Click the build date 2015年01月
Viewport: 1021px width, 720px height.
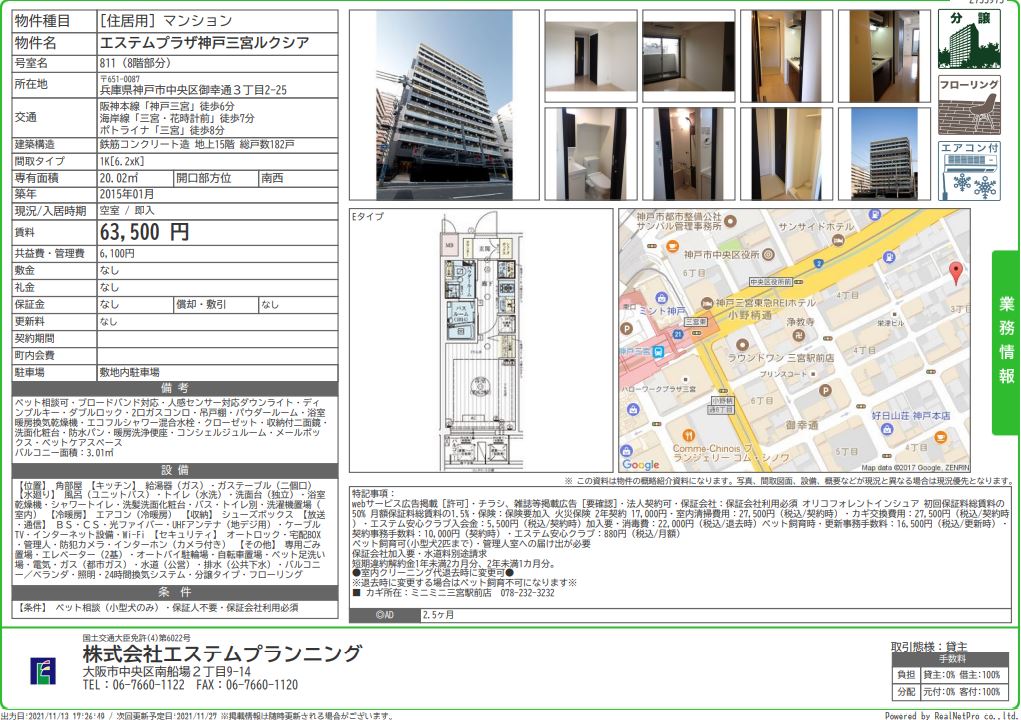tap(127, 194)
